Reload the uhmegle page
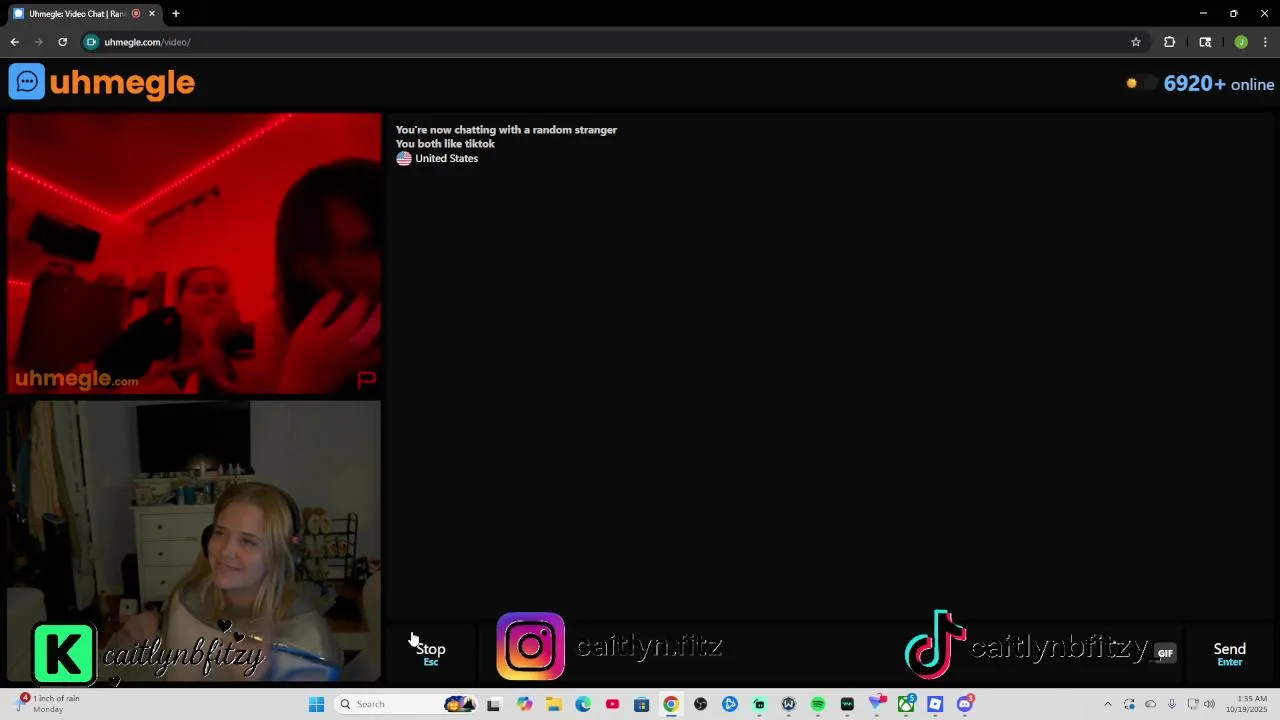 62,42
